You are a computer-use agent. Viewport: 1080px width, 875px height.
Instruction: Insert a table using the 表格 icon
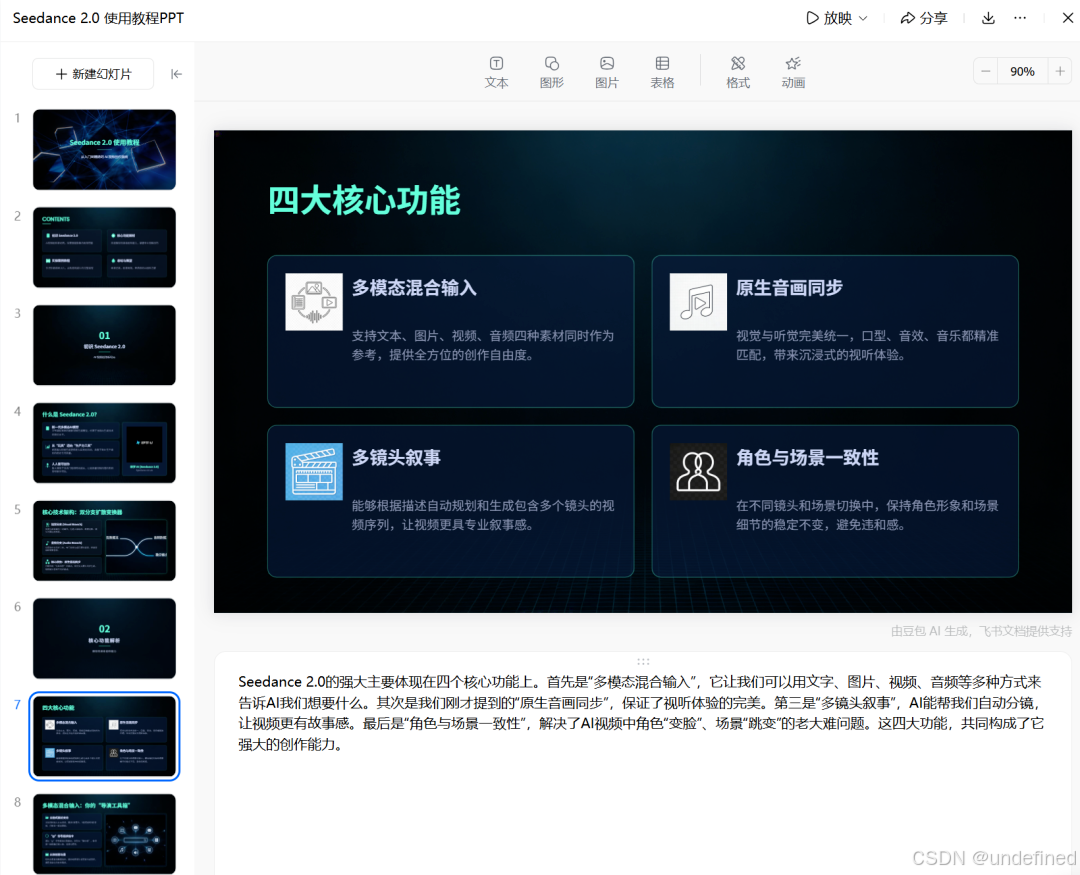[662, 70]
